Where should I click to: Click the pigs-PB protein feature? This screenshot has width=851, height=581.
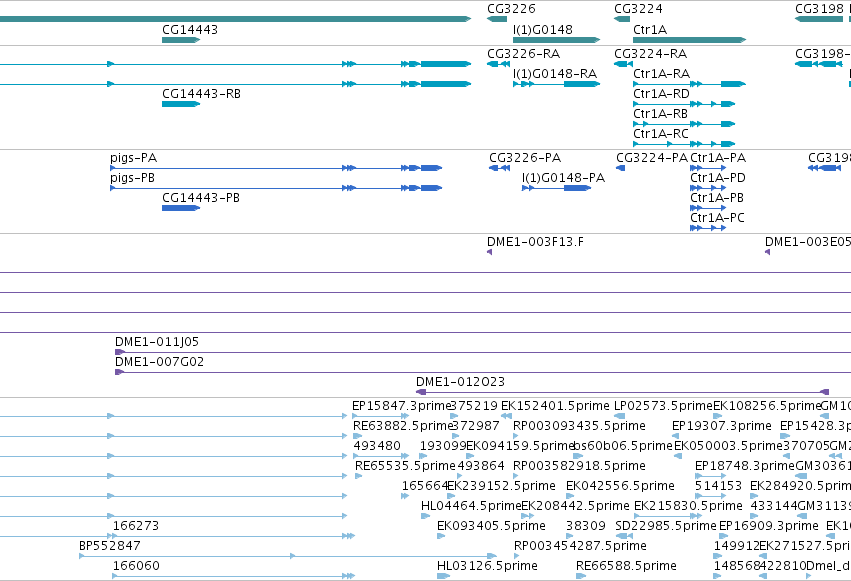(276, 188)
